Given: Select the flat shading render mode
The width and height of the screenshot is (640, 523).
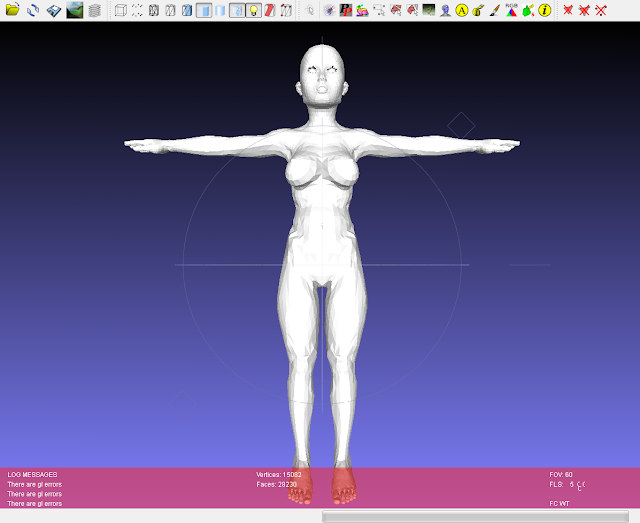Looking at the screenshot, I should coord(204,10).
